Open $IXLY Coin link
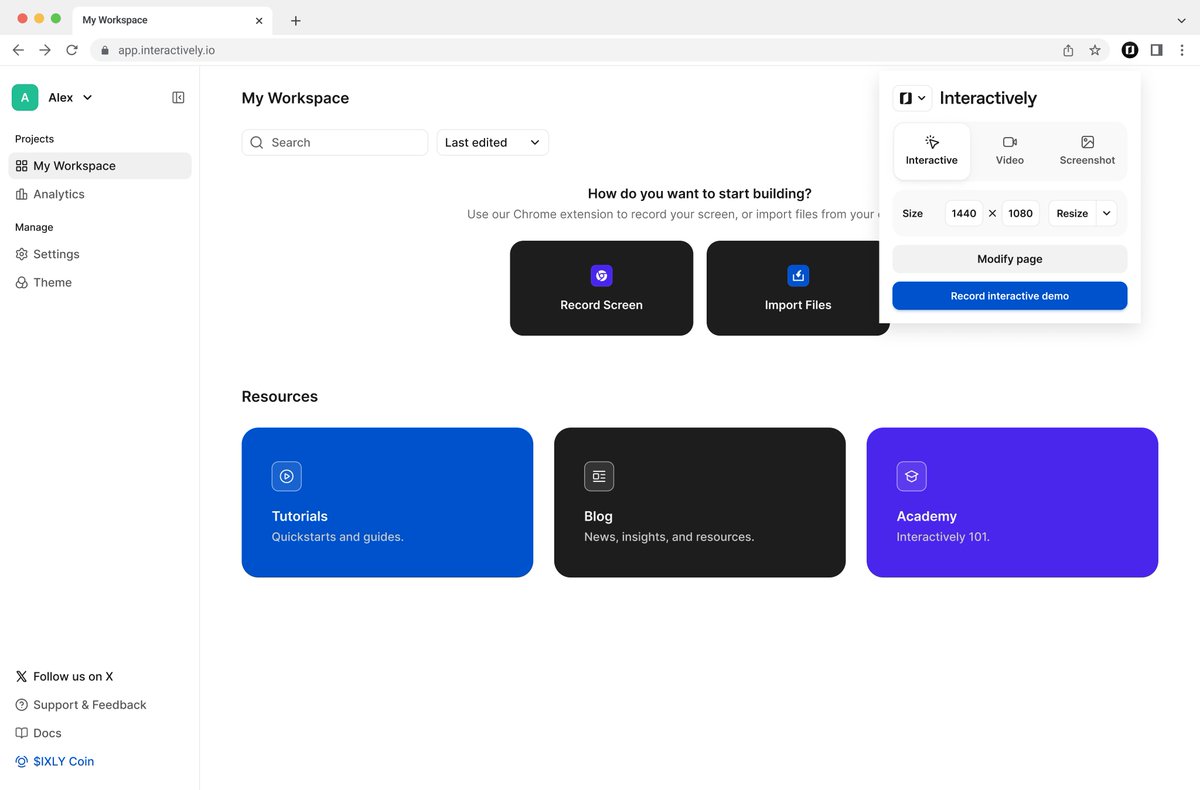The width and height of the screenshot is (1200, 790). [54, 761]
